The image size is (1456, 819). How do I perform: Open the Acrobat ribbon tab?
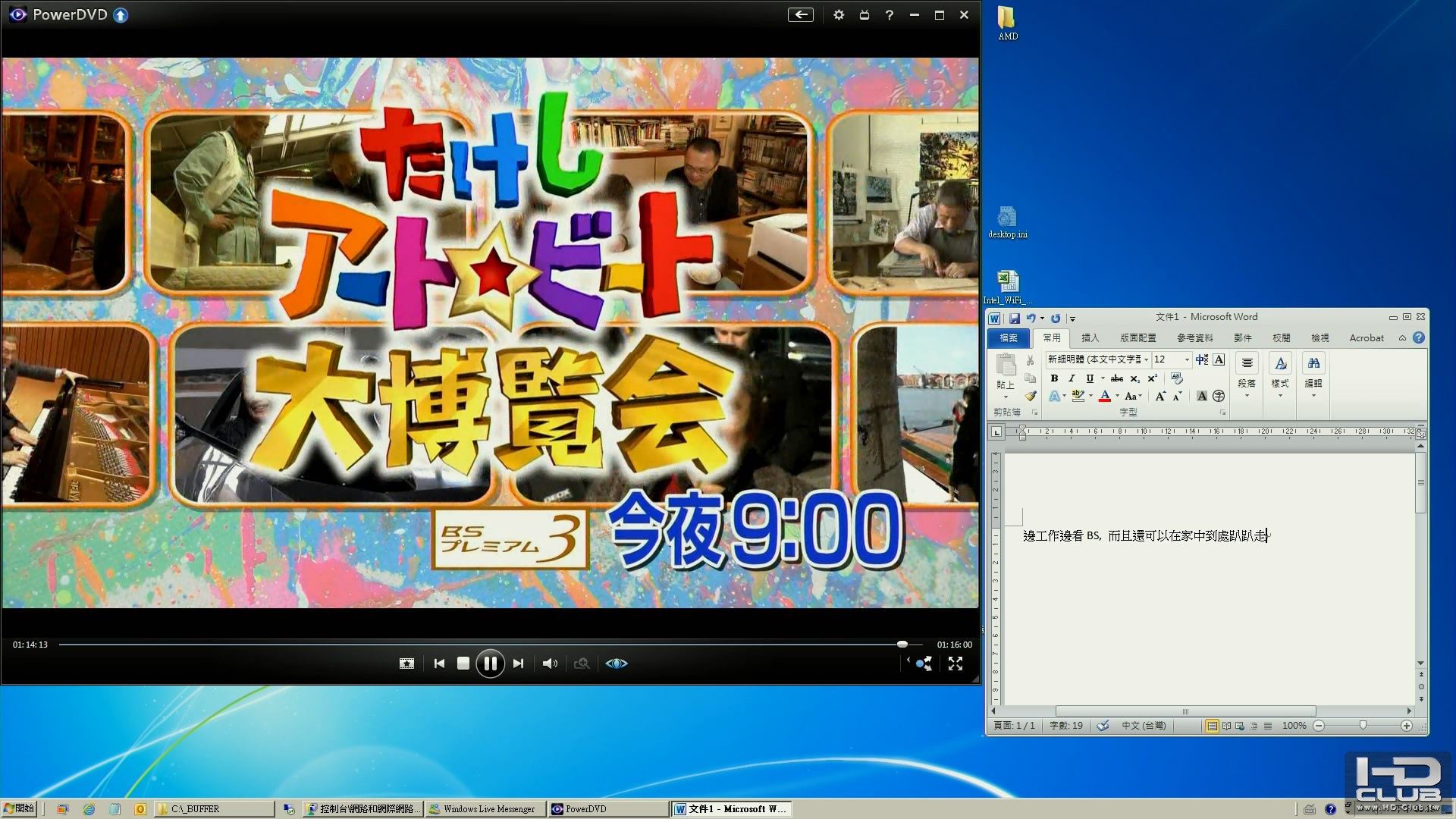1367,338
